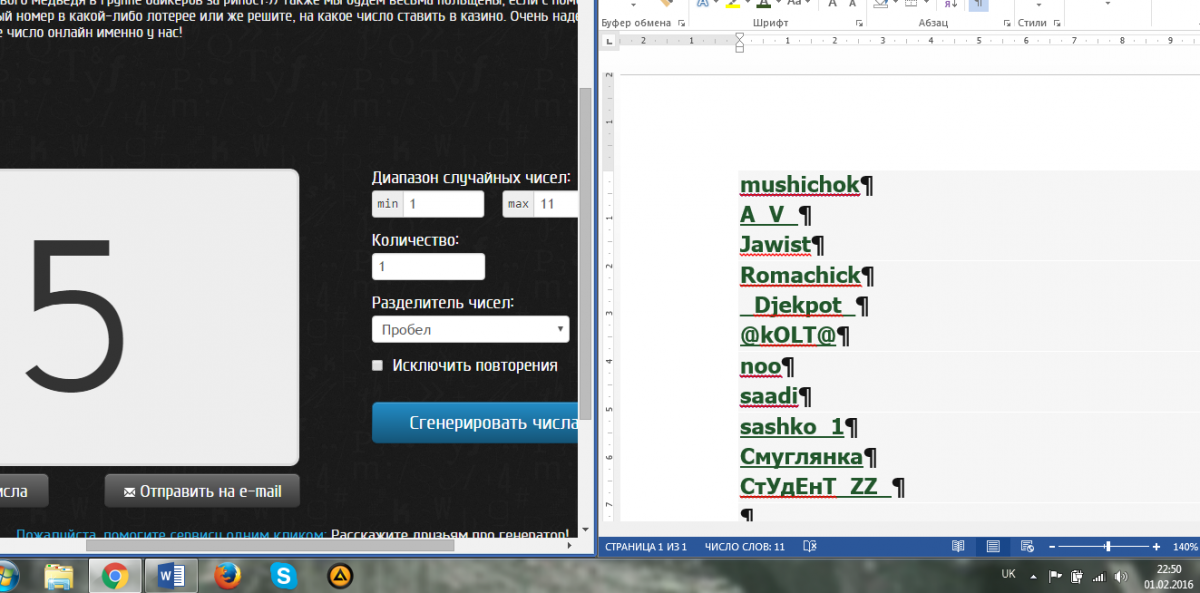The image size is (1200, 593).
Task: Click the power battery tray icon
Action: click(1077, 576)
